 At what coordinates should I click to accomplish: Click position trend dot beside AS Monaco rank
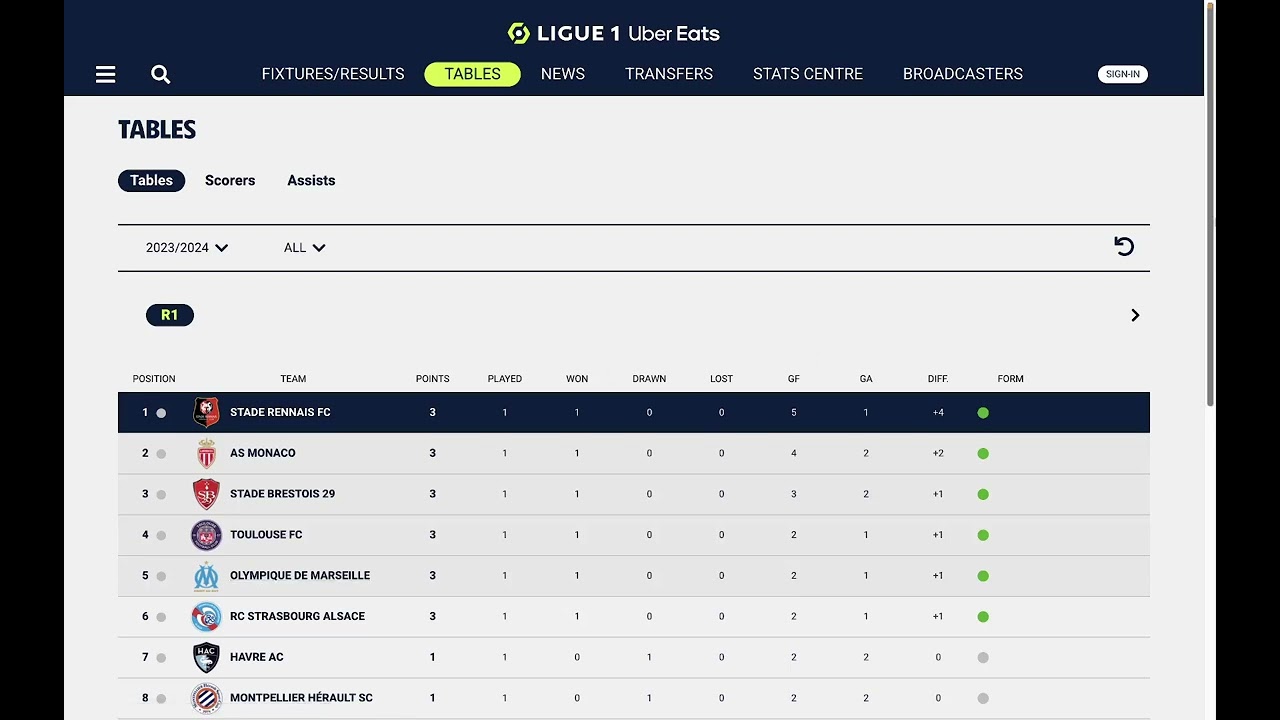161,454
